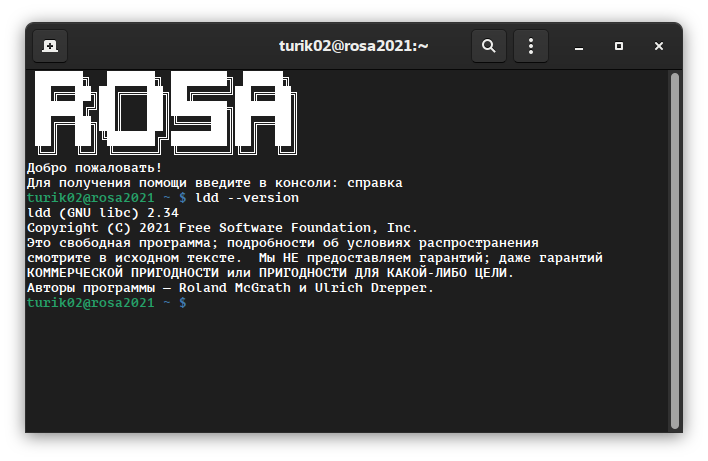Click the 'ldd --version' command text
This screenshot has width=708, height=461.
pos(247,198)
